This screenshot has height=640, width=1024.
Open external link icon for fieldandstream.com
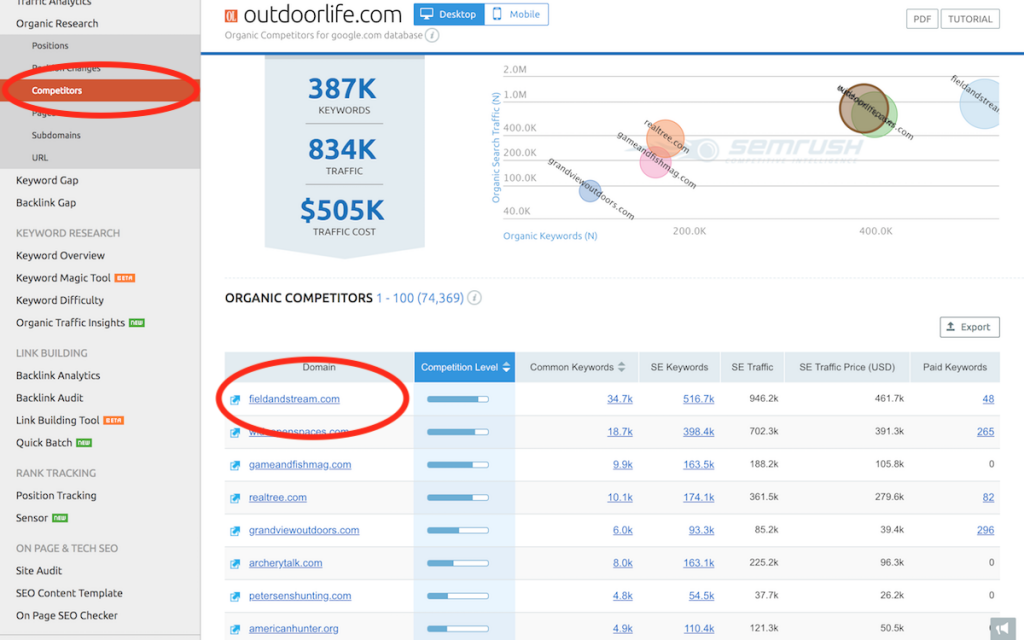(x=234, y=400)
